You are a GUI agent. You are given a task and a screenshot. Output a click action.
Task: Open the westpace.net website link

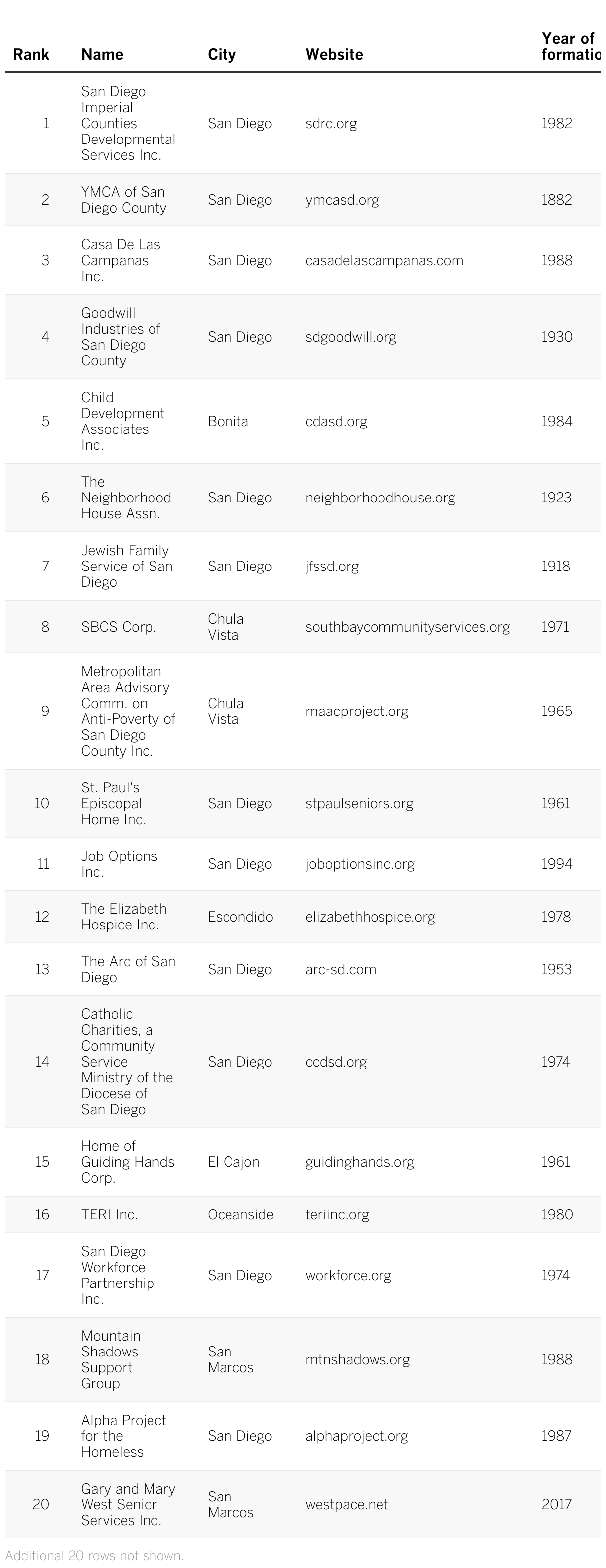click(346, 1505)
